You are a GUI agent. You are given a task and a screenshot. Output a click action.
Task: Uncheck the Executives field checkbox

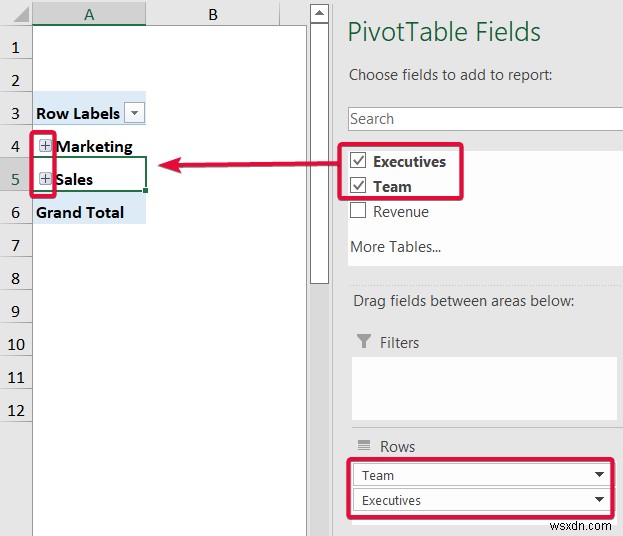tap(358, 160)
